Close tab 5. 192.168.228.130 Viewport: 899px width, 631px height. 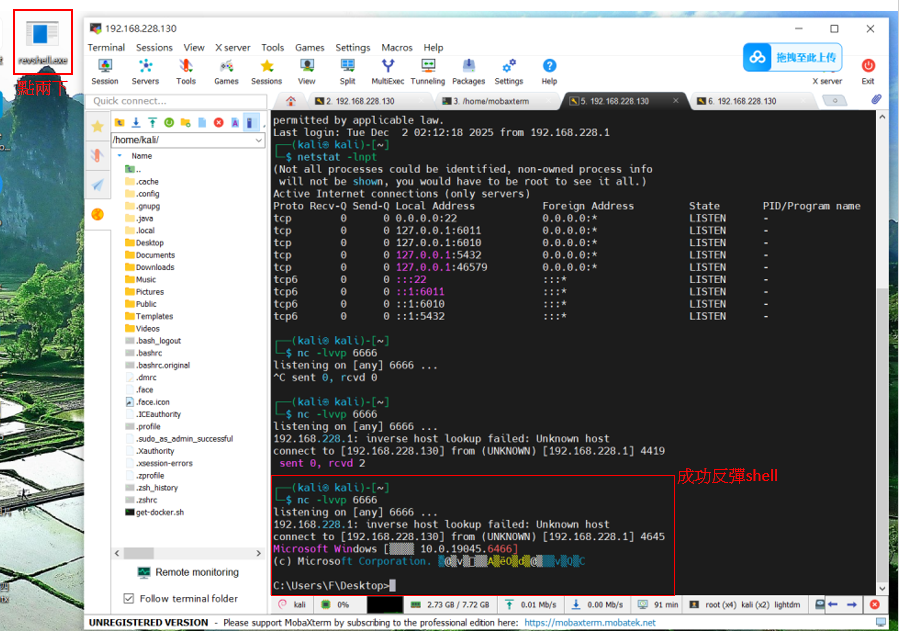coord(675,101)
